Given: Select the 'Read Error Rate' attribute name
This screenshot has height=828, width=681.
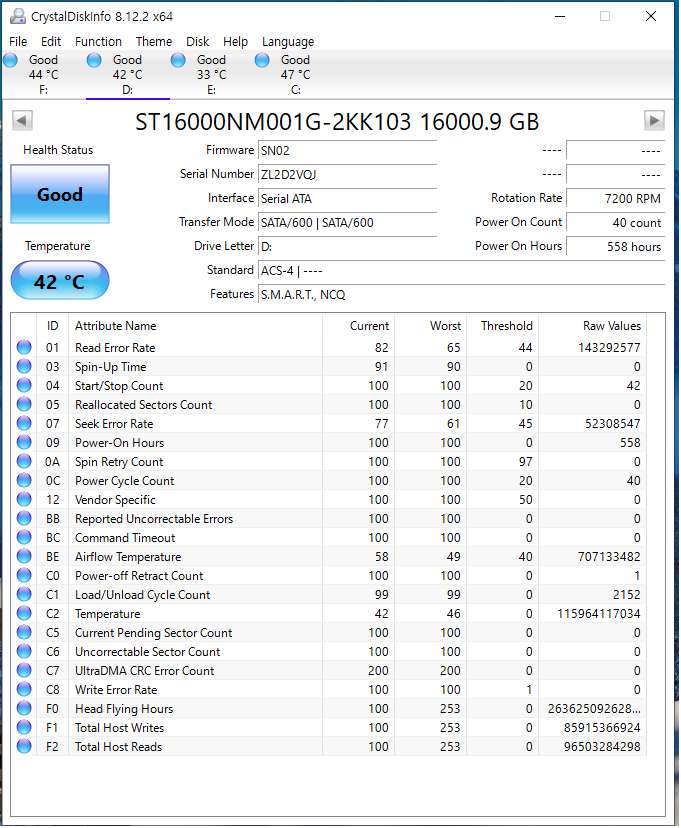Looking at the screenshot, I should click(115, 348).
